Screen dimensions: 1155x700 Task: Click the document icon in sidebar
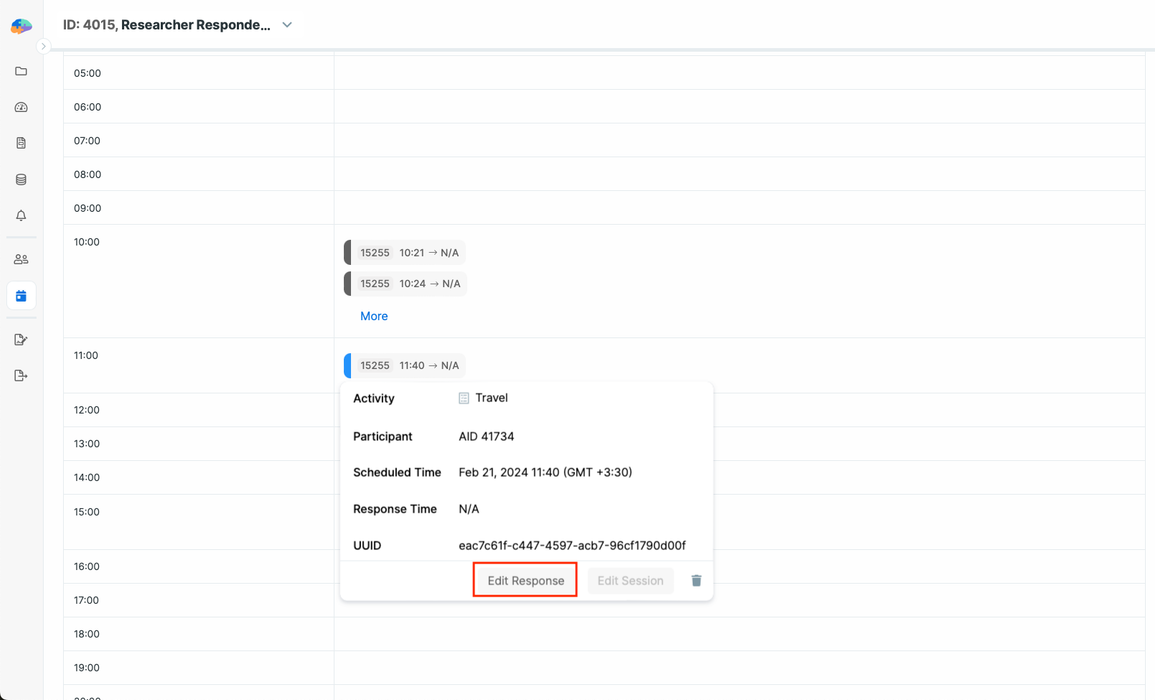(21, 143)
